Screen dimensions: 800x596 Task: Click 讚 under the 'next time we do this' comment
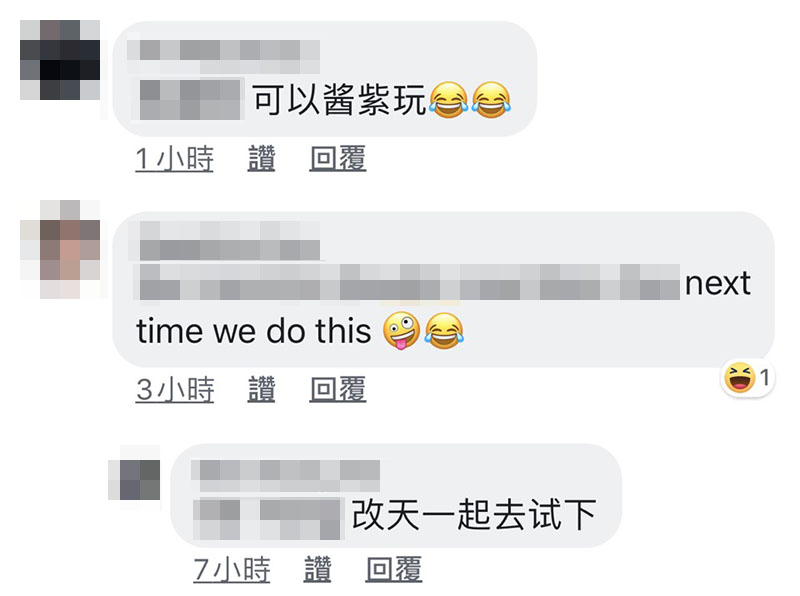(x=261, y=389)
